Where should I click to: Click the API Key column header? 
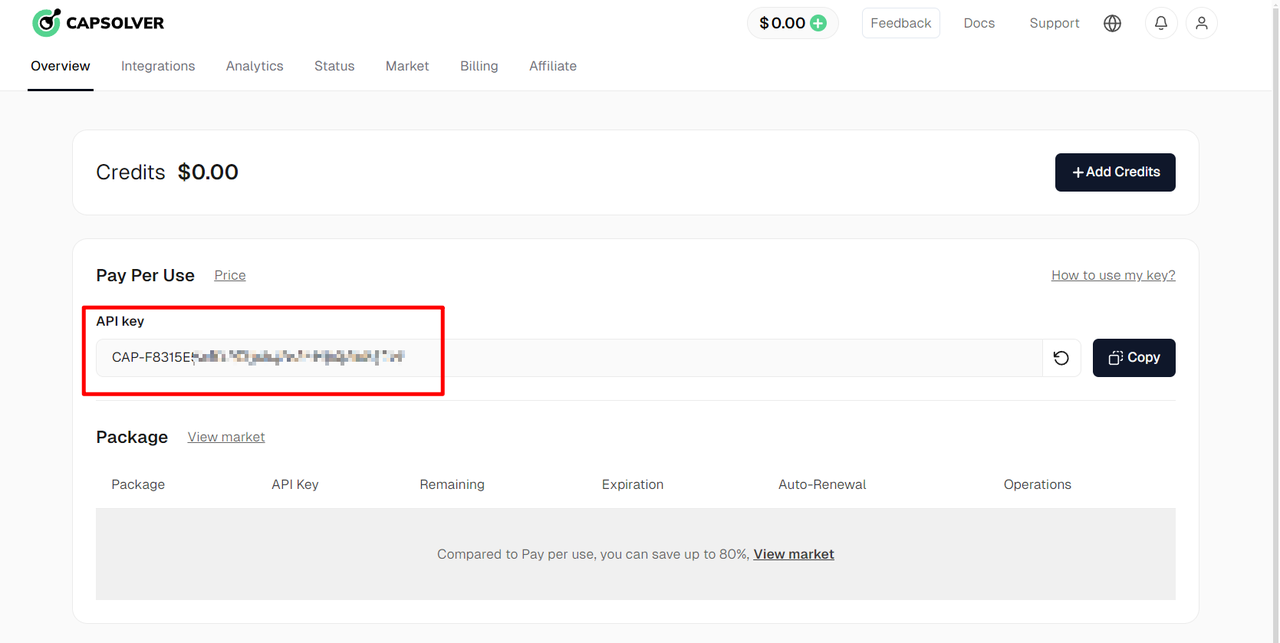[x=295, y=484]
